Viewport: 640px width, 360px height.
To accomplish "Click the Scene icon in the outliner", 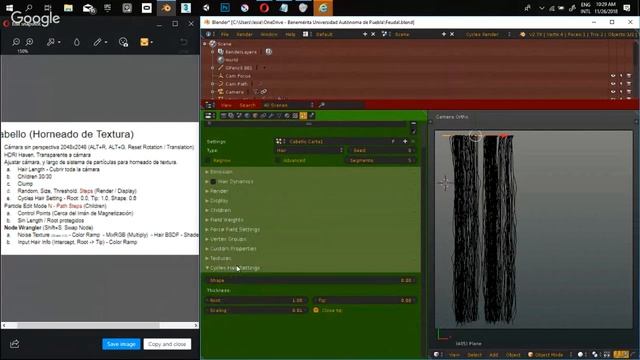I will coord(213,44).
